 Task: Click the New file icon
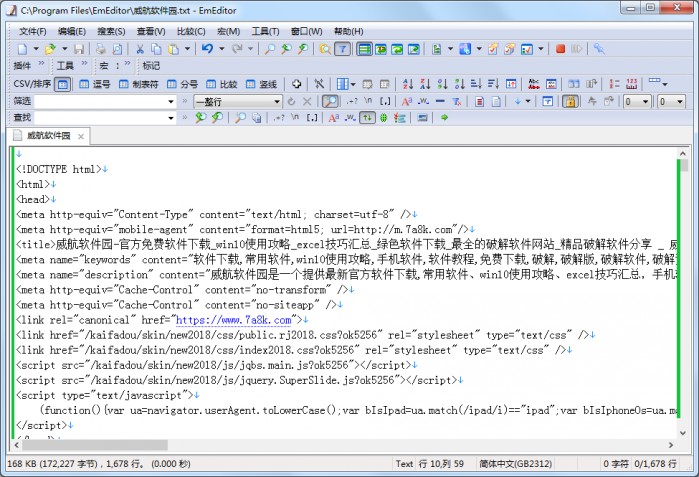pyautogui.click(x=22, y=49)
